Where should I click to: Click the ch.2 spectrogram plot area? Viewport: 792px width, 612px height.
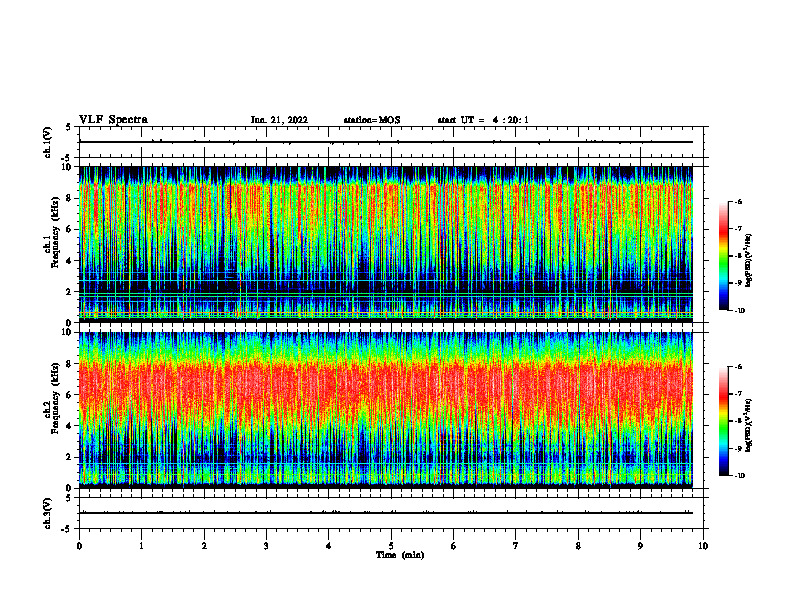tap(386, 410)
